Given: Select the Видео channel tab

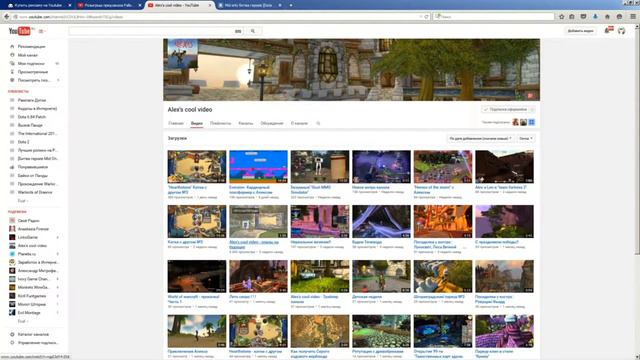Looking at the screenshot, I should [197, 123].
